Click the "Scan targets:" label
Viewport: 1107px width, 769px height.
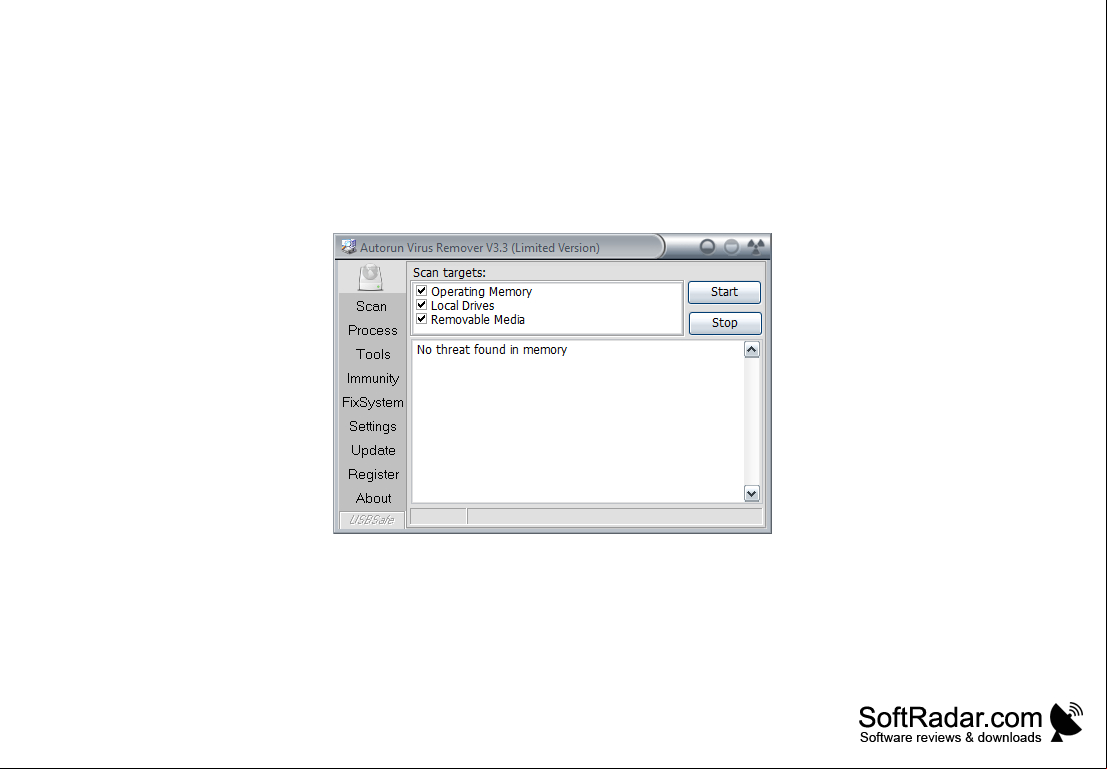[449, 273]
